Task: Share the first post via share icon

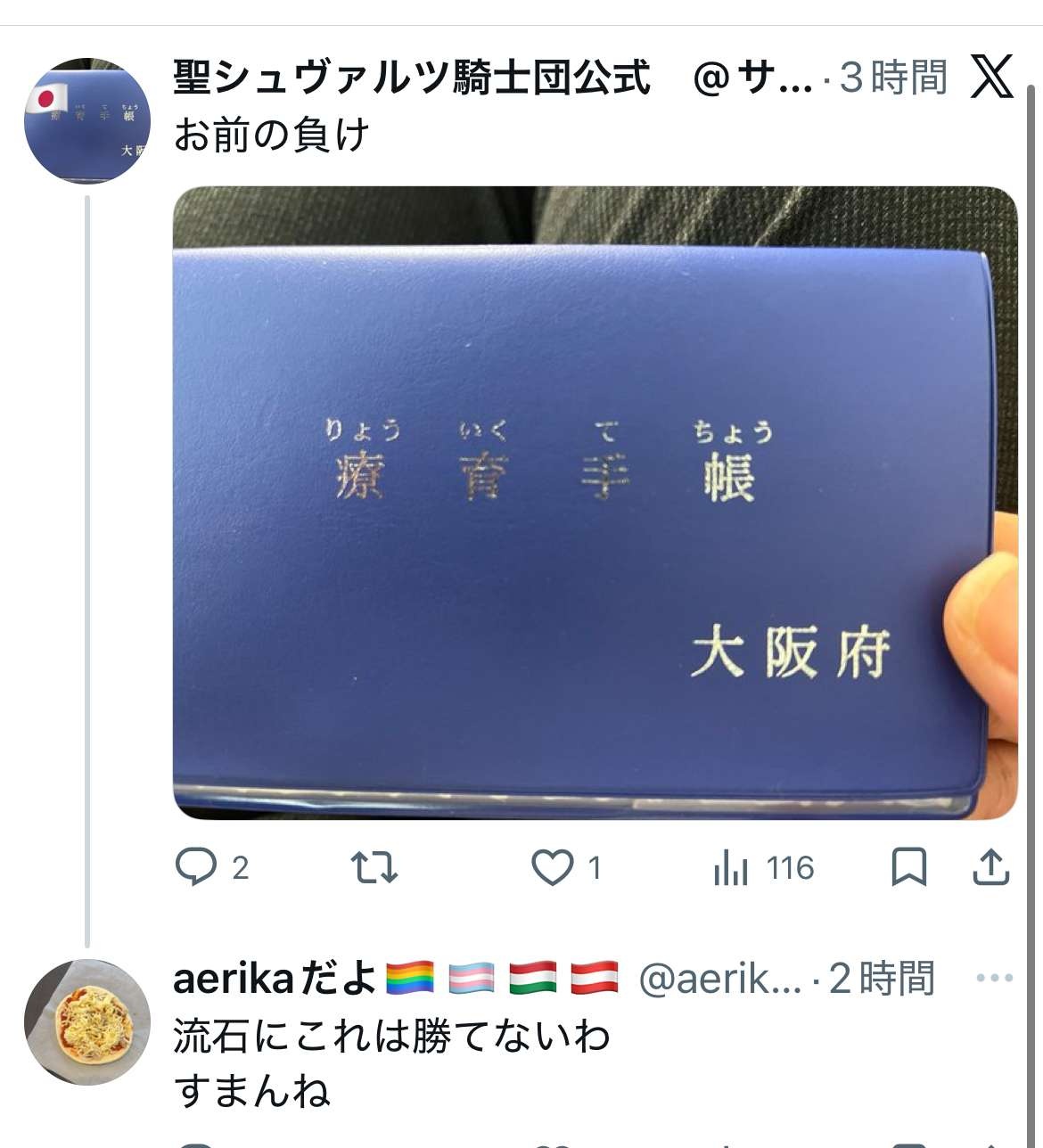Action: coord(990,866)
